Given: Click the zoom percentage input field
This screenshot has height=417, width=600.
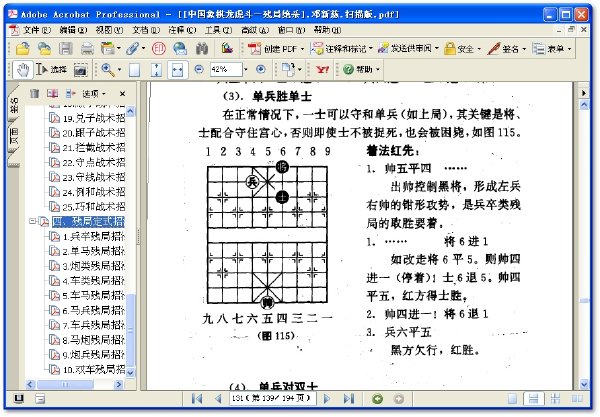Looking at the screenshot, I should pos(226,69).
